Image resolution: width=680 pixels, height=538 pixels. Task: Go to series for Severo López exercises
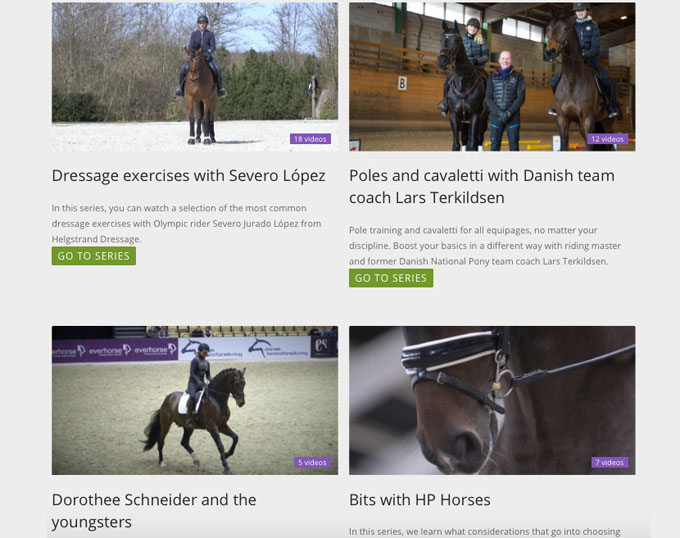point(94,256)
